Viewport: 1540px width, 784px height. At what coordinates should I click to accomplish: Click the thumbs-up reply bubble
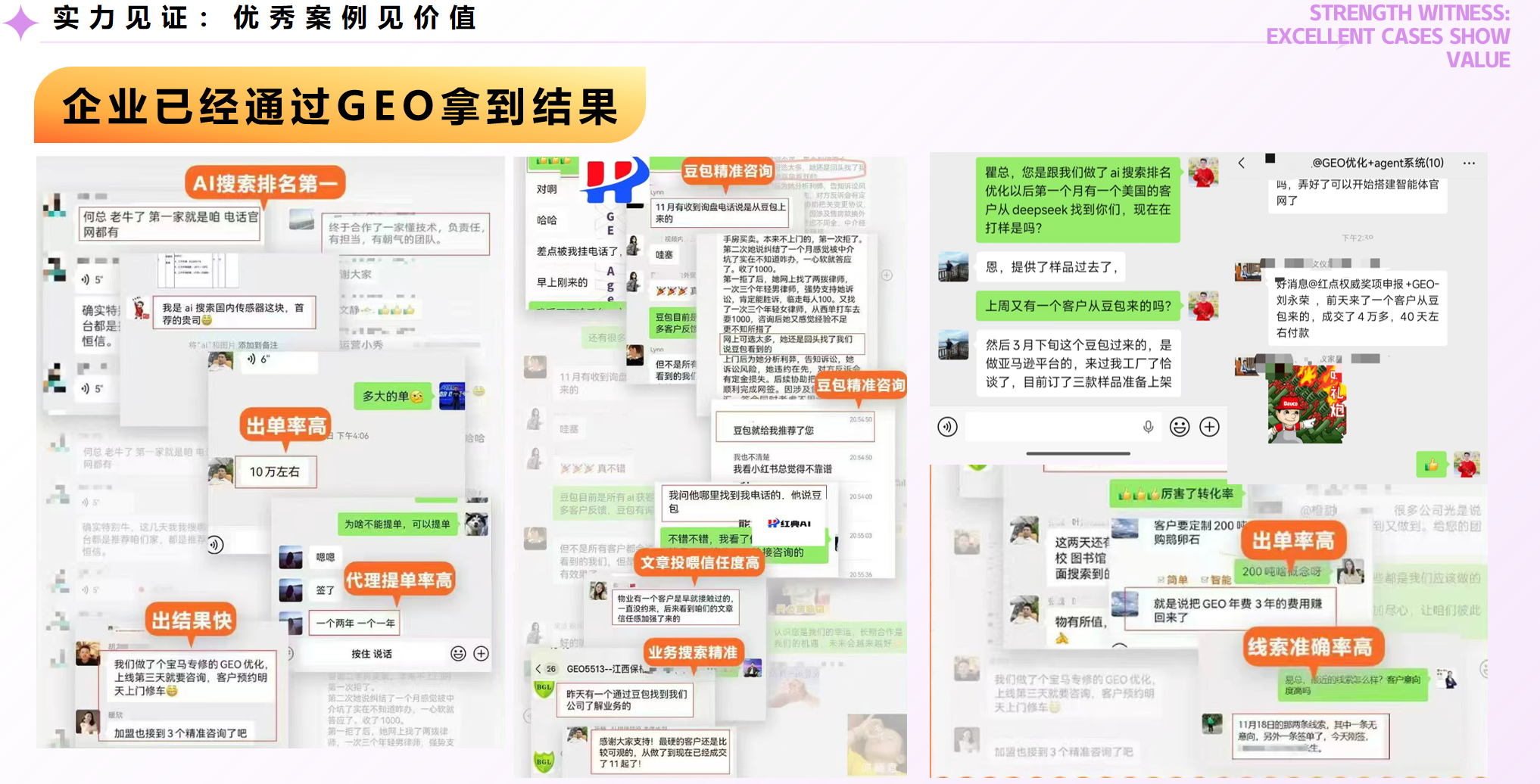(1431, 465)
